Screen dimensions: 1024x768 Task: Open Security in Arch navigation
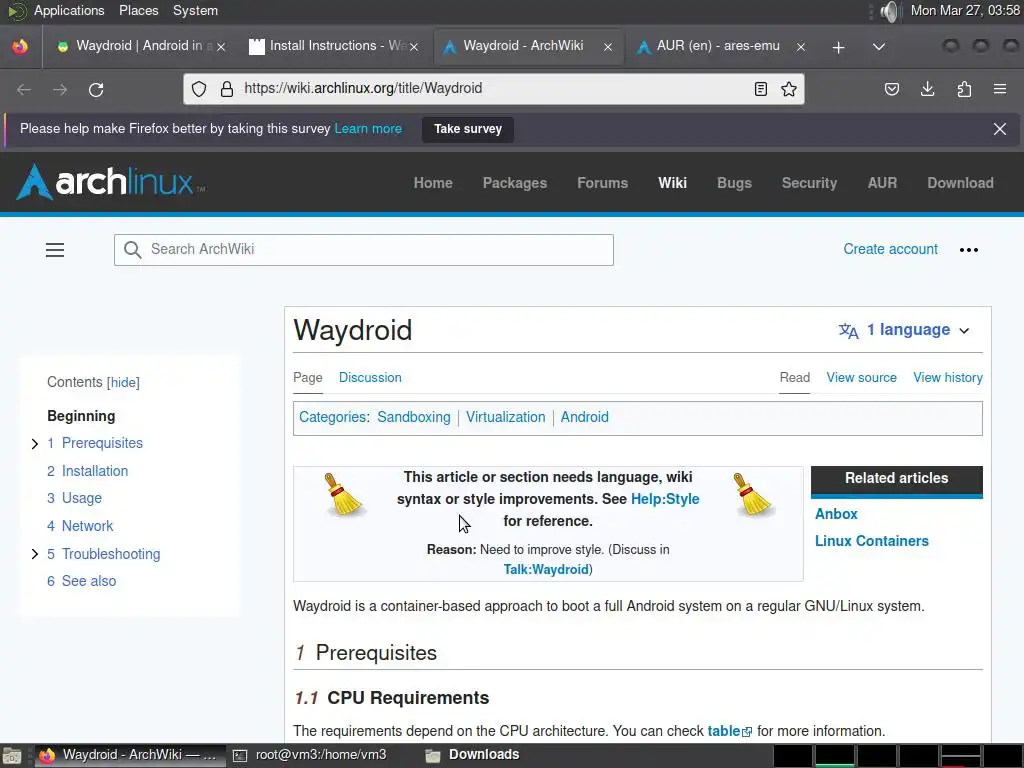coord(809,183)
